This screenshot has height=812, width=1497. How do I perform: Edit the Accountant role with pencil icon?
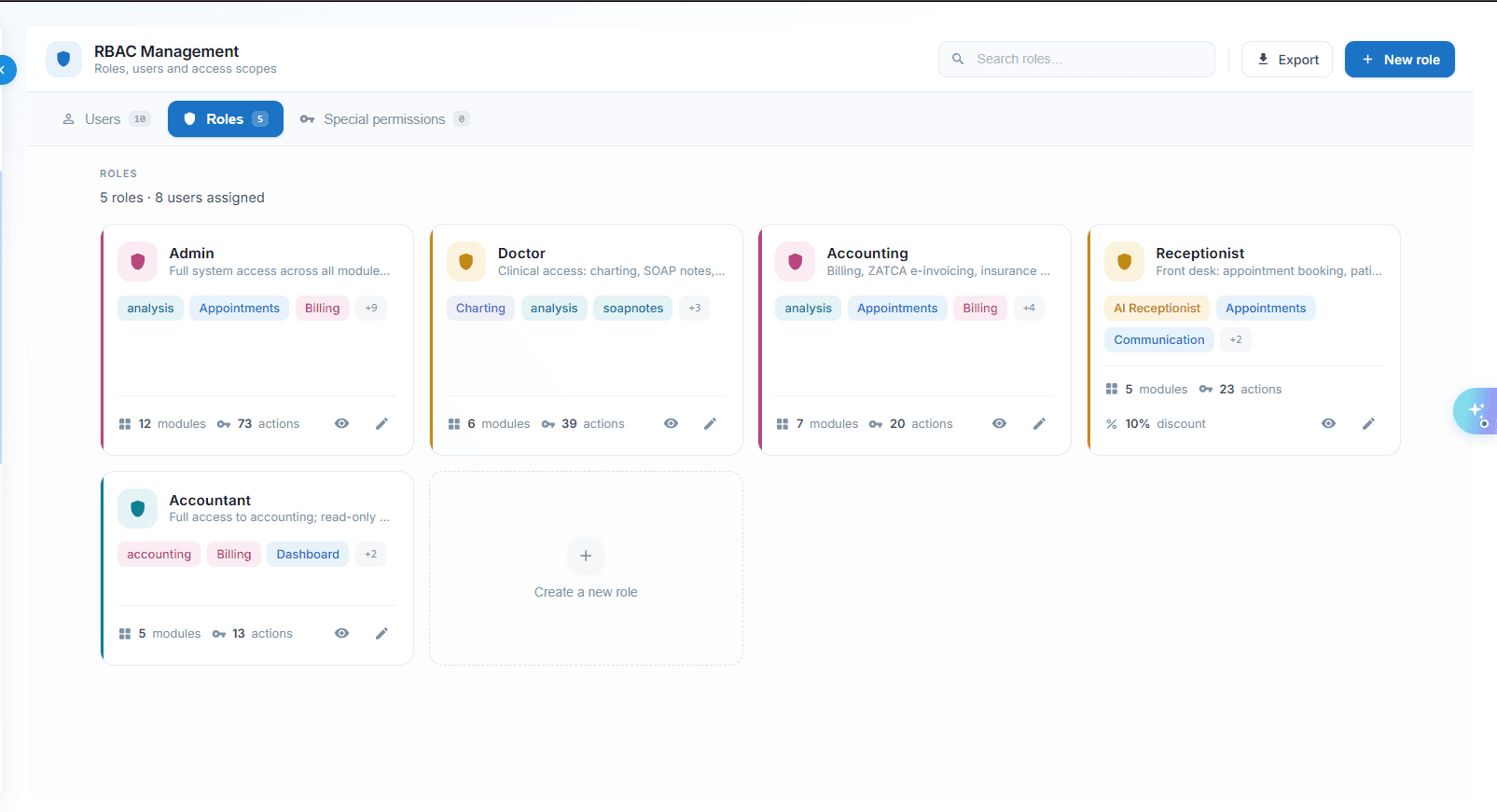point(381,633)
